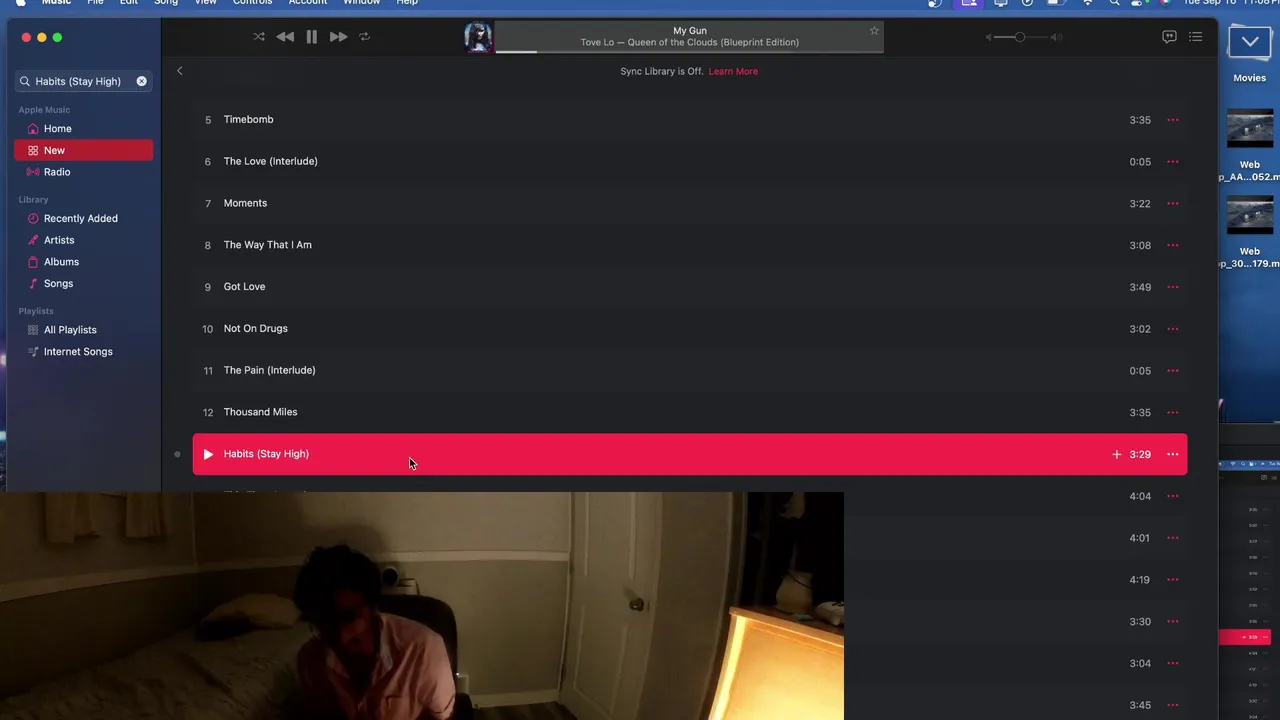Go back using the chevron arrow

(x=180, y=71)
